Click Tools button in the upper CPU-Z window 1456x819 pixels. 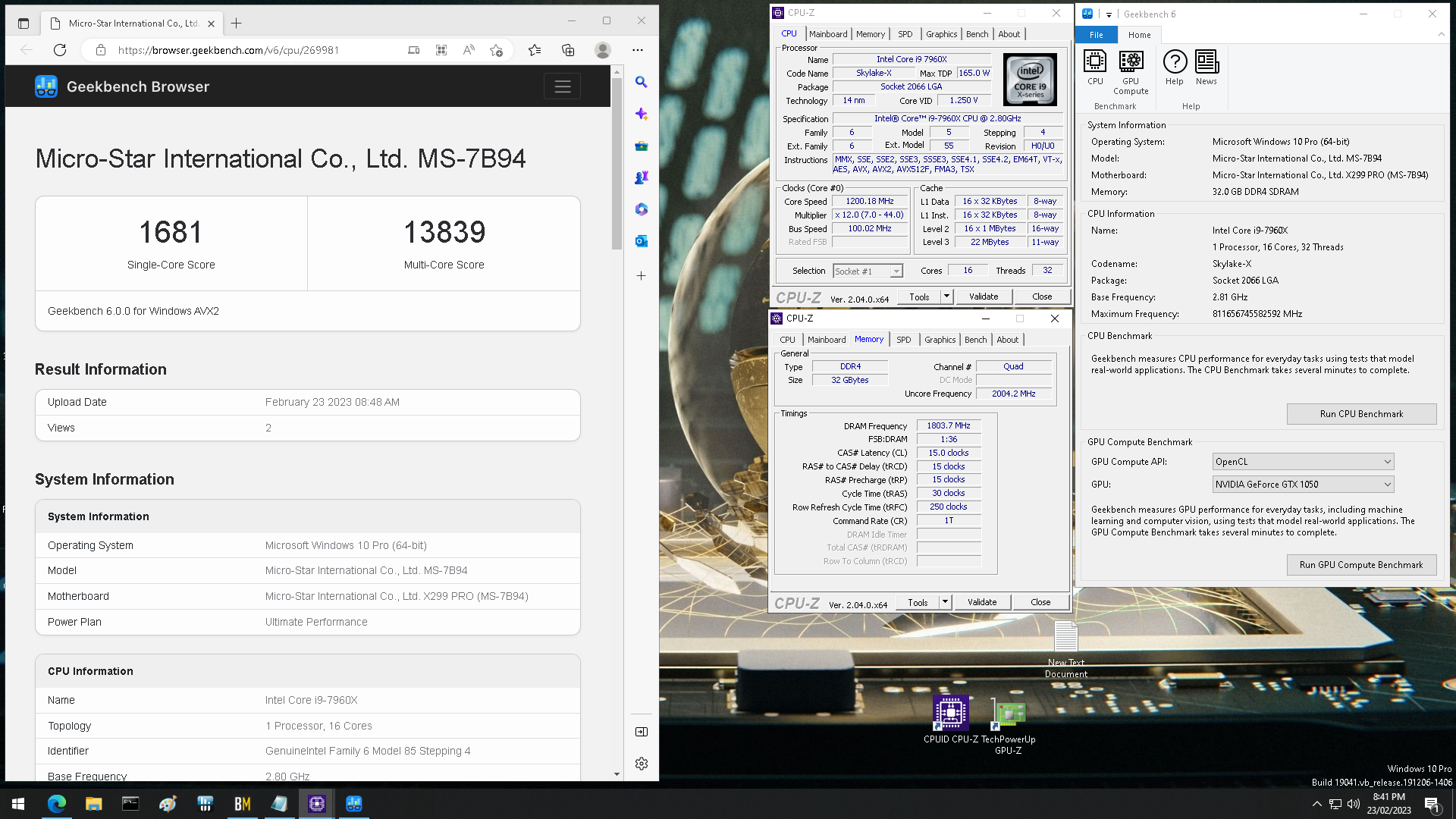919,297
